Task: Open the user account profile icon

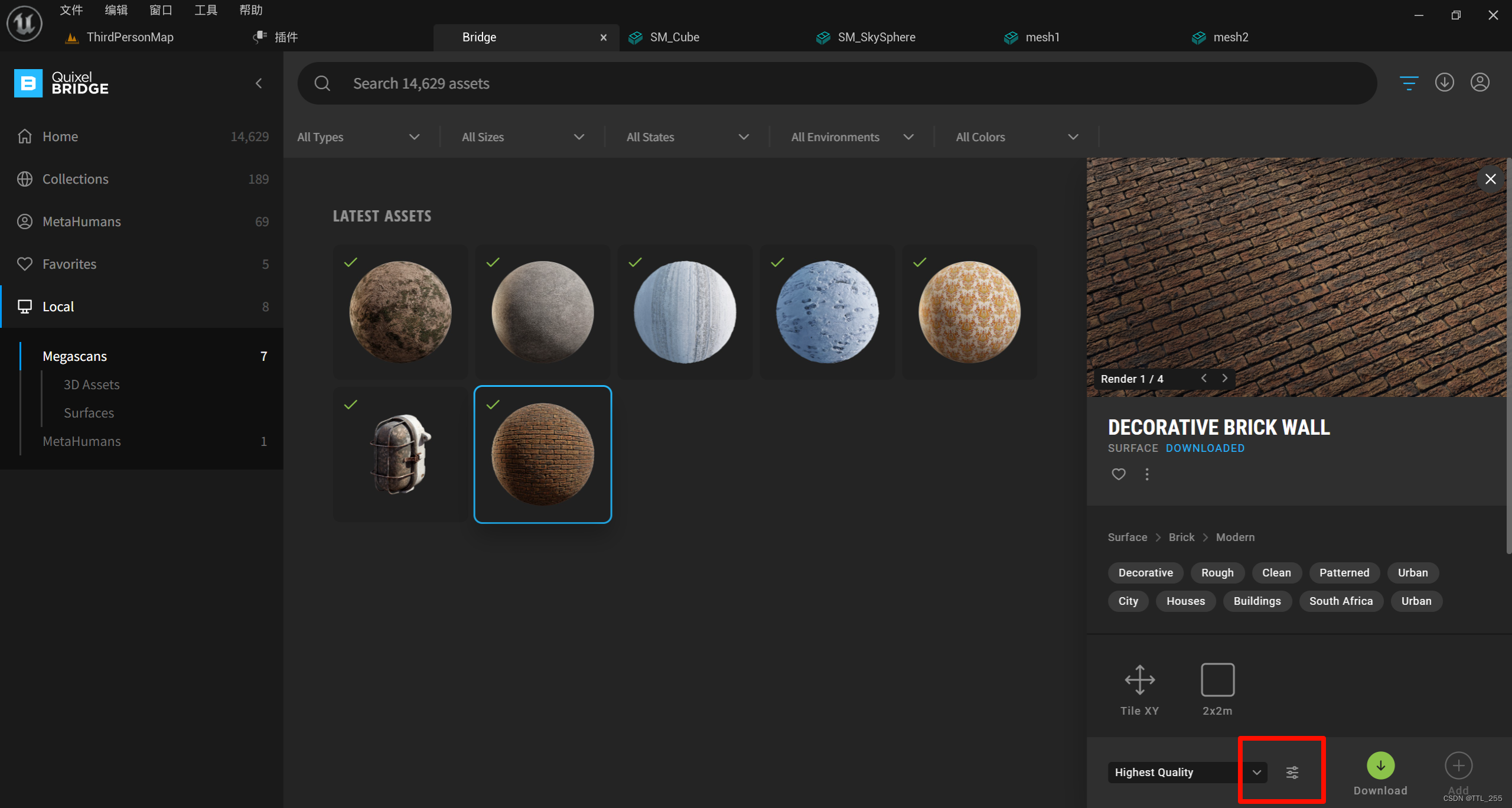Action: (1480, 83)
